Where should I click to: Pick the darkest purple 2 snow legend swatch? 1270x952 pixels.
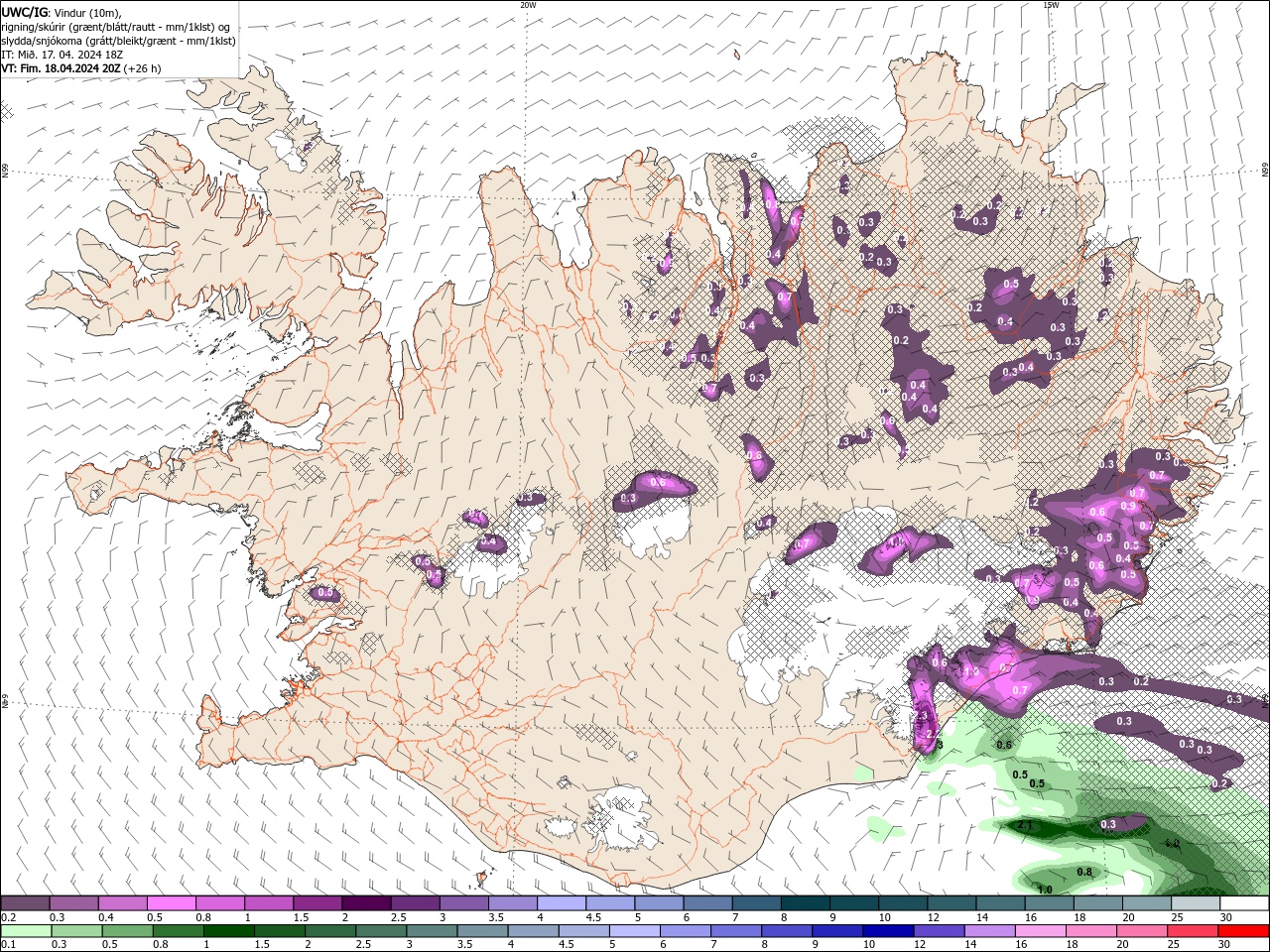point(366,903)
